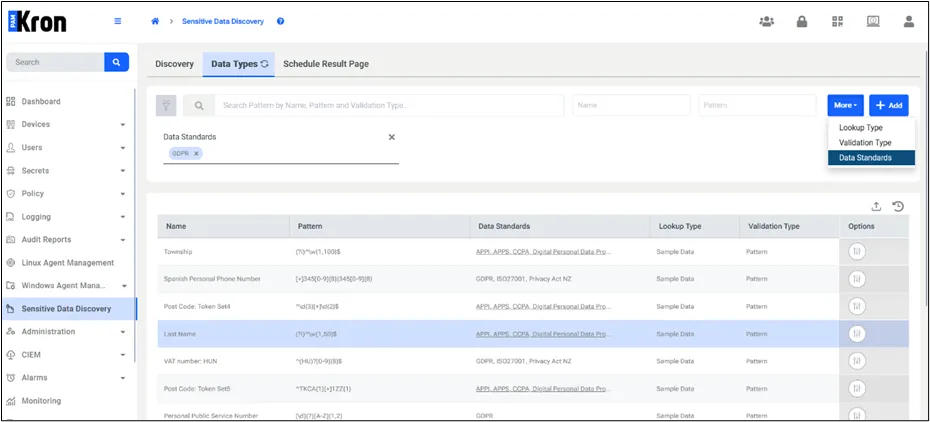Remove the GDPR filter chip
The image size is (930, 422).
[x=196, y=154]
